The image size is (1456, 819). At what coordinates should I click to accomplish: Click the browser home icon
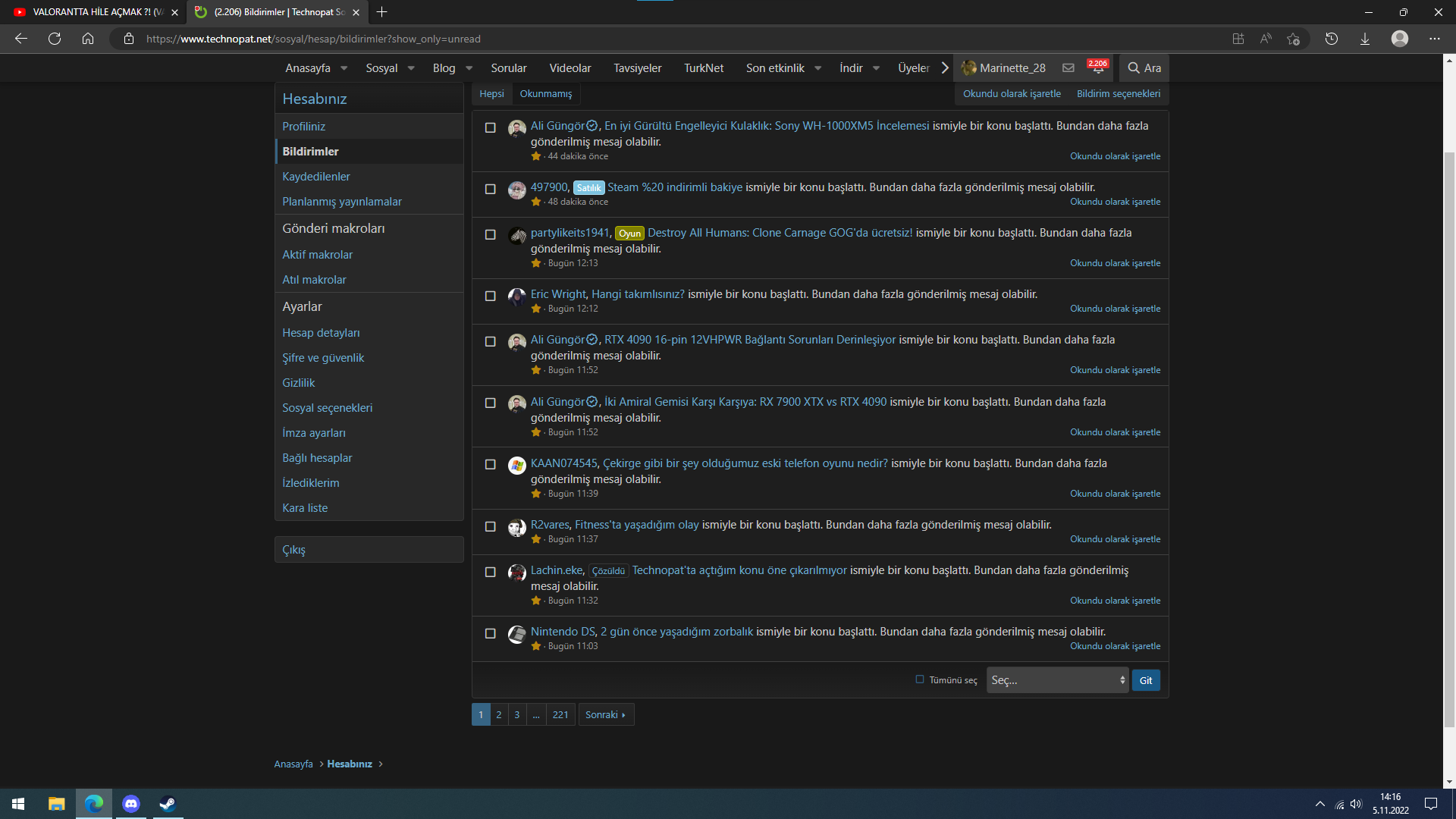pyautogui.click(x=88, y=39)
